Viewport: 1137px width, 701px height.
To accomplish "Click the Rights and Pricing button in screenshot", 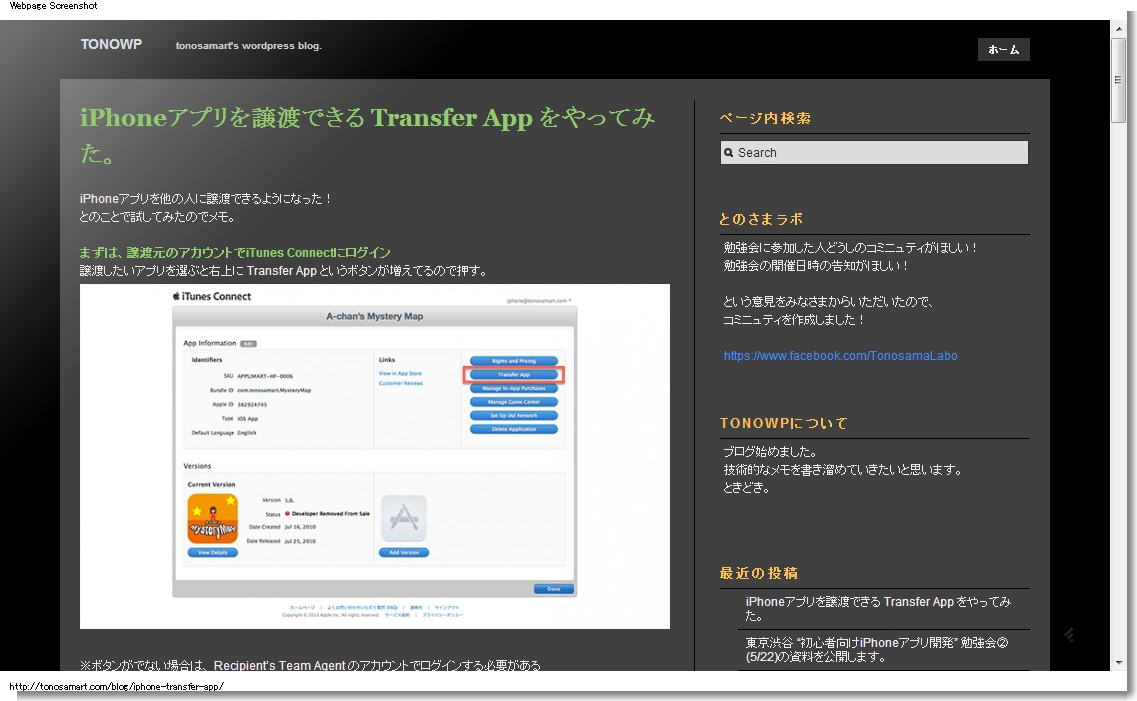I will (513, 361).
